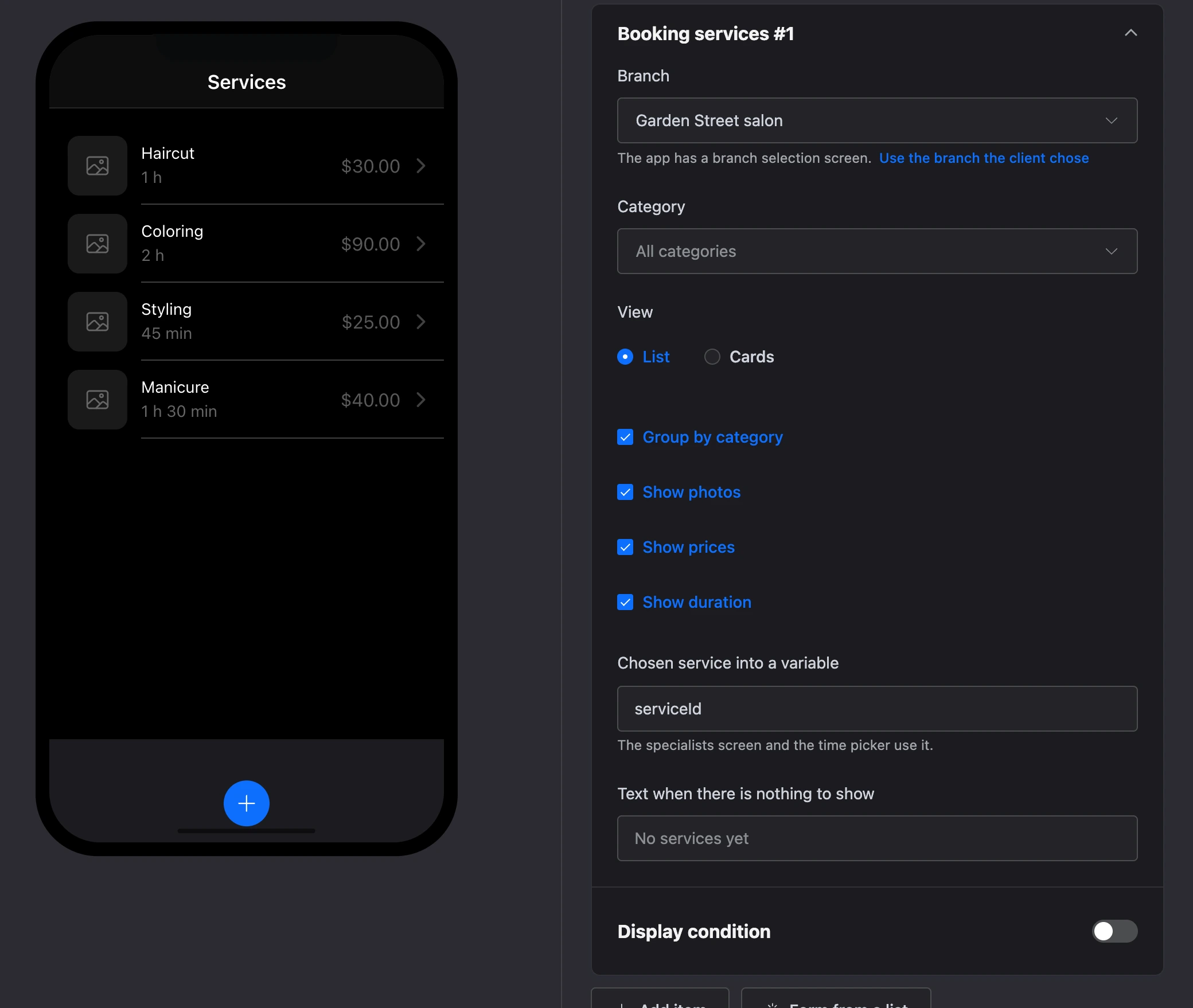
Task: Click Use the branch the client chose link
Action: [984, 158]
